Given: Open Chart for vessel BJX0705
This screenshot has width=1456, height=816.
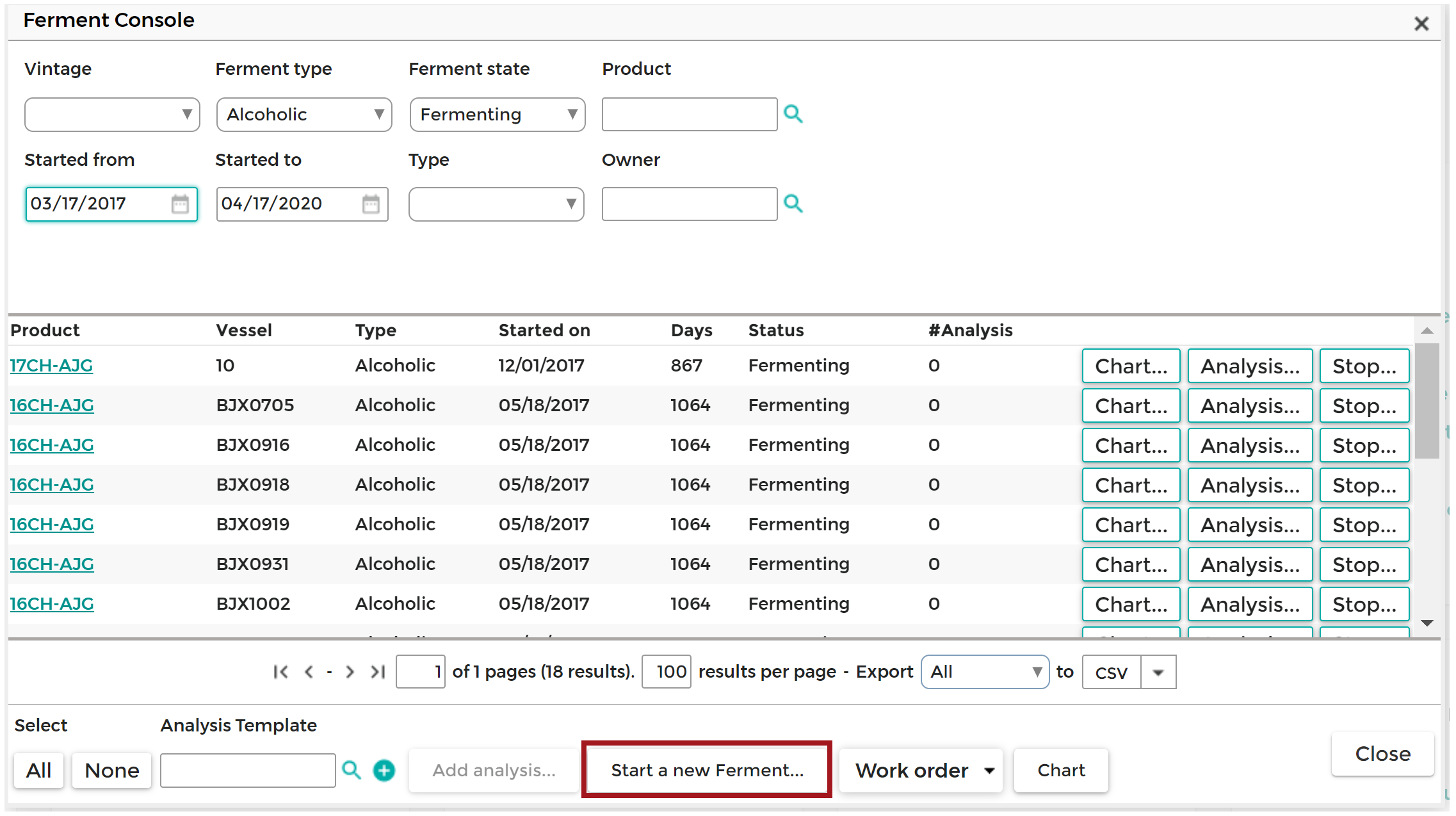Looking at the screenshot, I should [x=1131, y=405].
